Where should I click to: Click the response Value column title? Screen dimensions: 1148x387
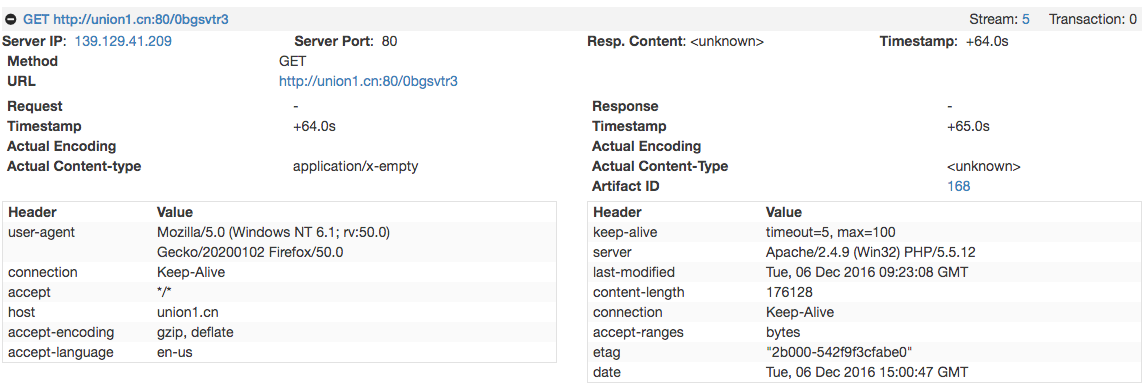[x=783, y=213]
